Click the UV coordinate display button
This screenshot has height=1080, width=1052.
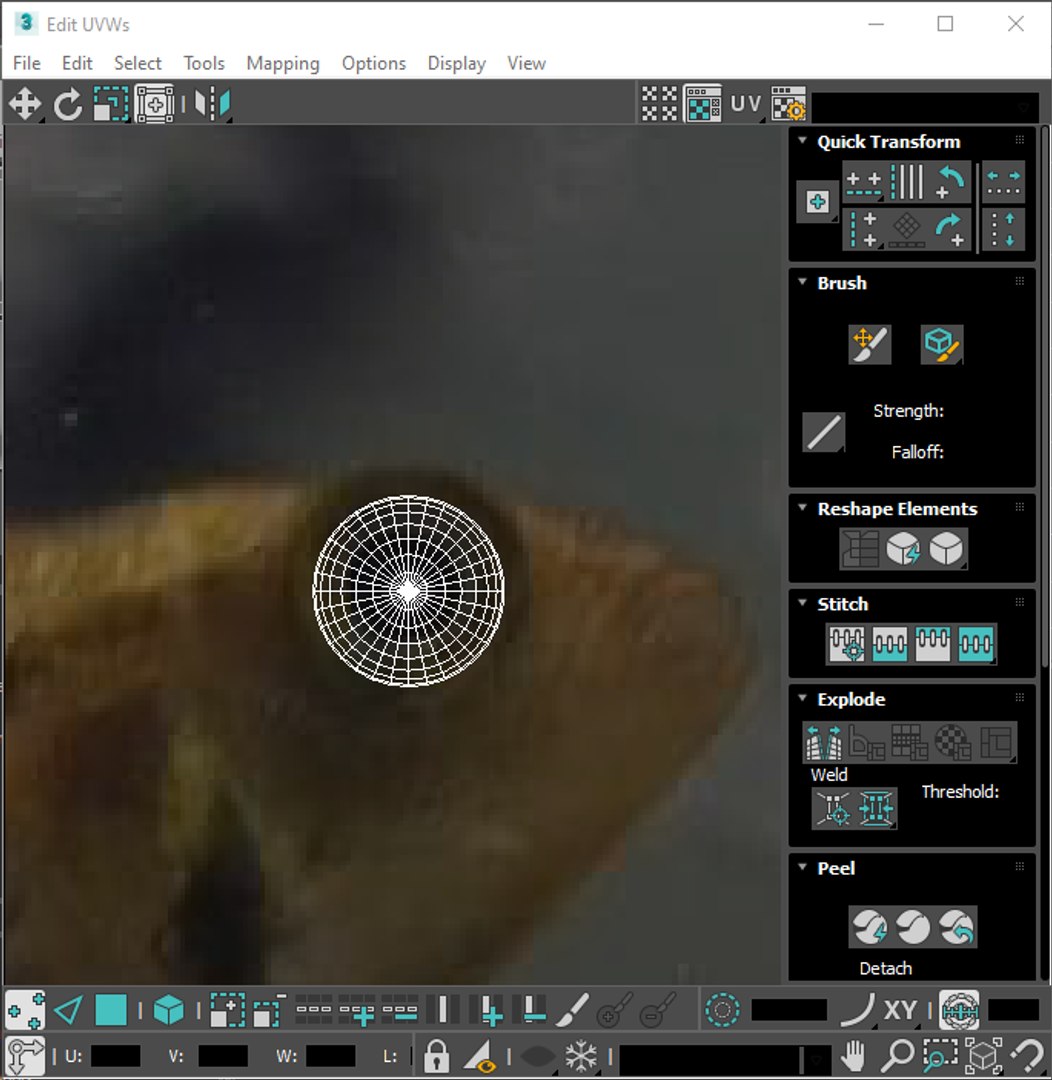[x=745, y=104]
